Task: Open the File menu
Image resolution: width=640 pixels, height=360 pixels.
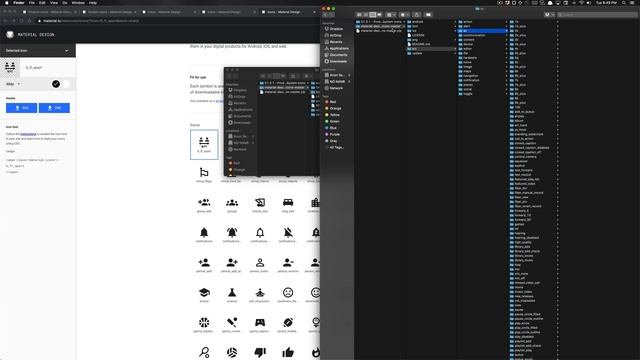Action: point(31,3)
